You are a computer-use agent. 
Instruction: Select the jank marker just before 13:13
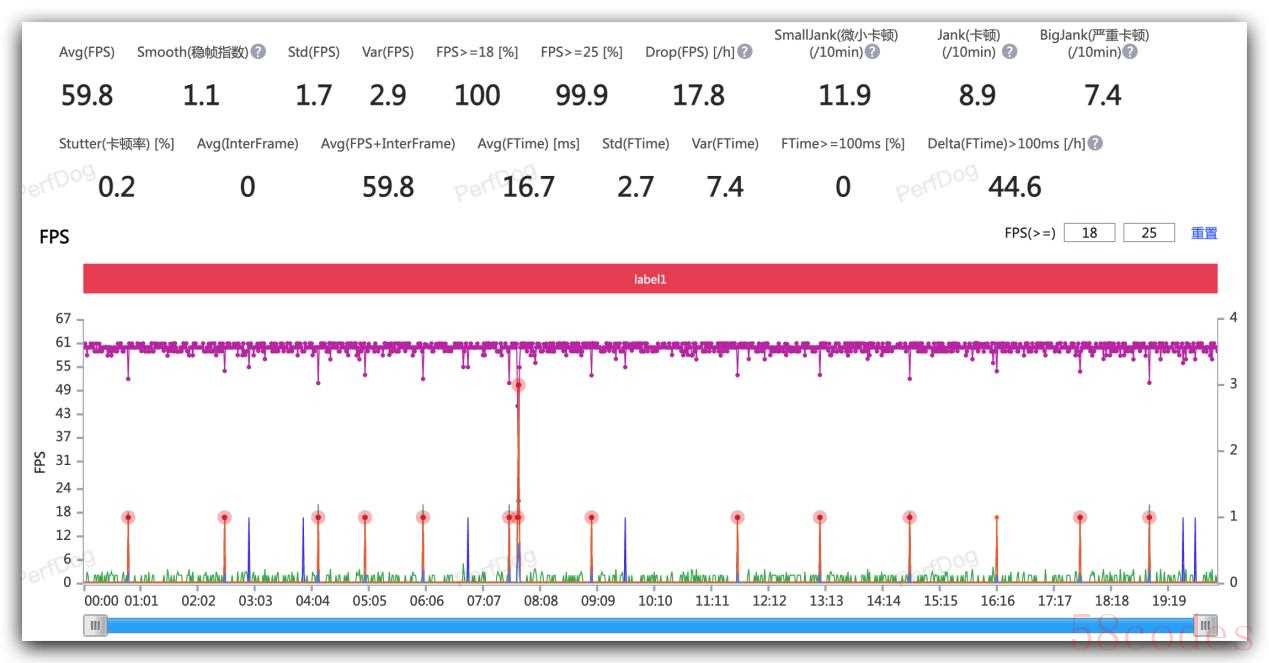tap(820, 517)
